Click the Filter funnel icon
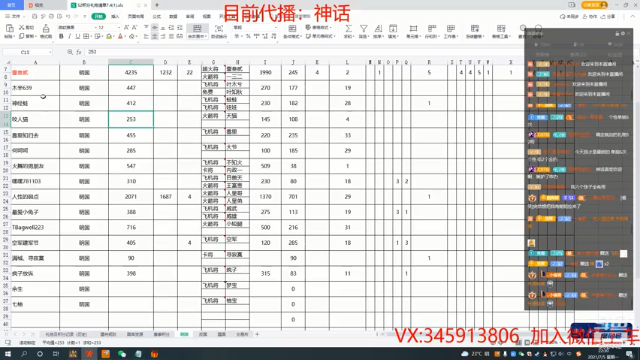The image size is (640, 360). tap(363, 28)
